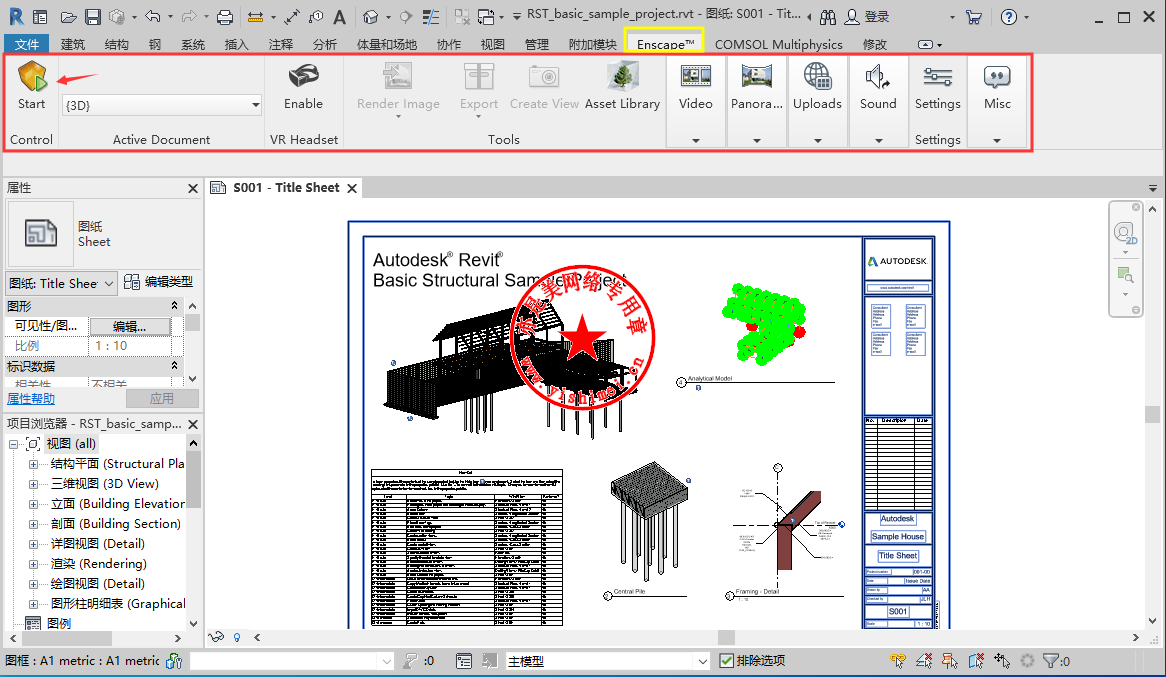Toggle thin lines display

pos(431,16)
